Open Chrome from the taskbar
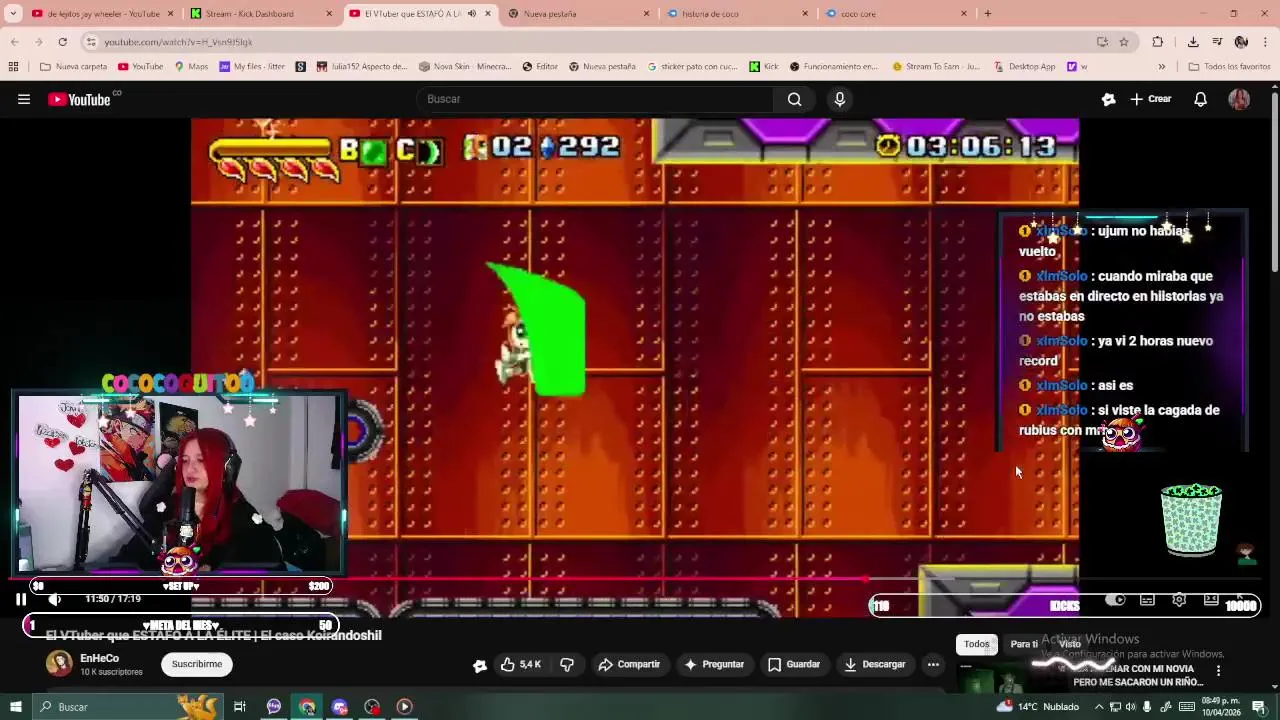 pyautogui.click(x=307, y=707)
